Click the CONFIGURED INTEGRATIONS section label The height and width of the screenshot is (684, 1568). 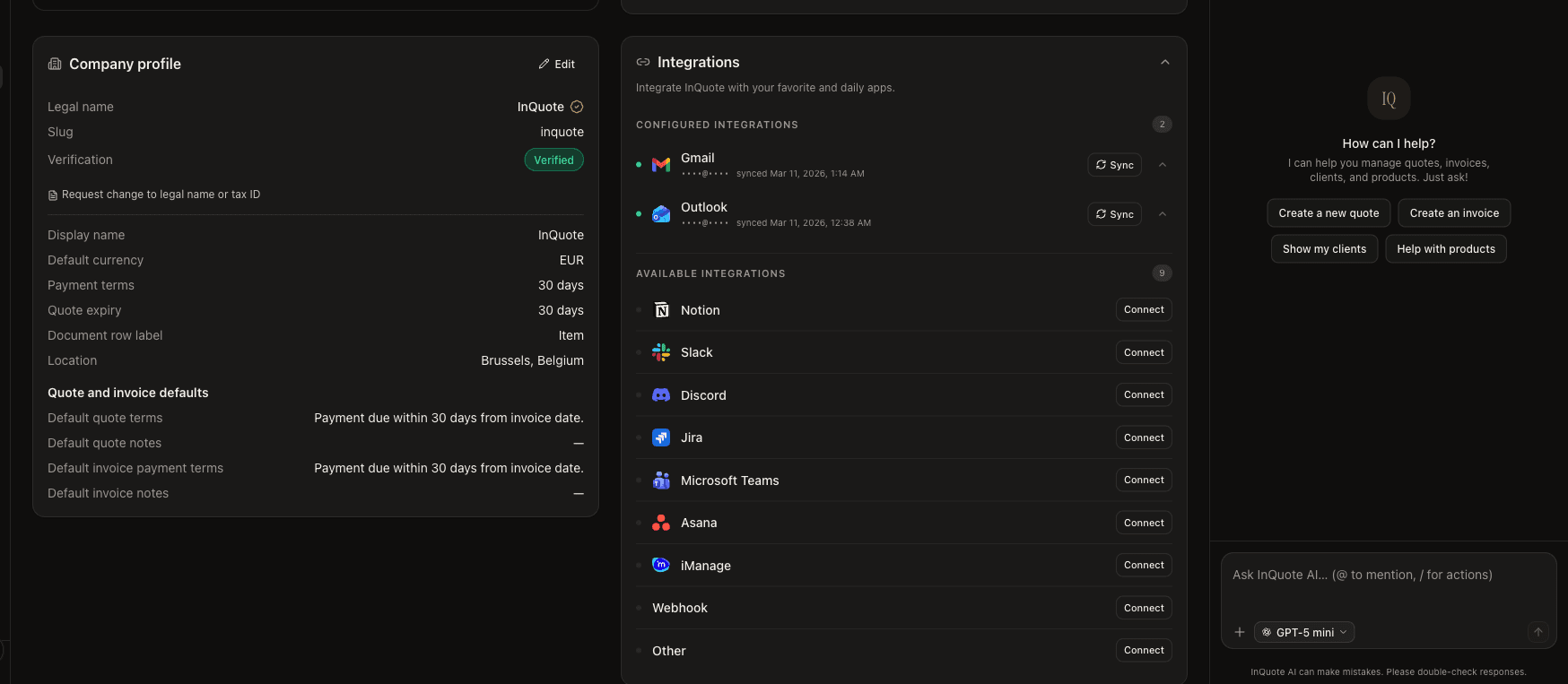[717, 125]
